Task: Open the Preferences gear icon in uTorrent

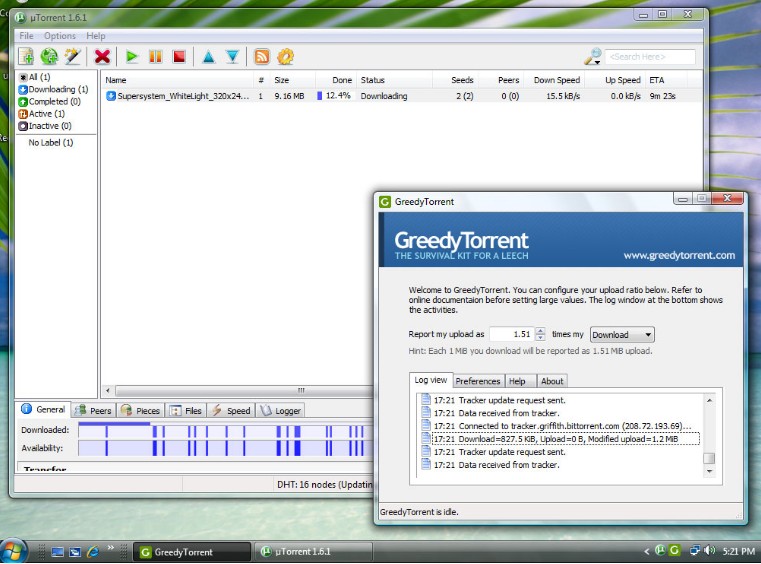Action: (285, 57)
